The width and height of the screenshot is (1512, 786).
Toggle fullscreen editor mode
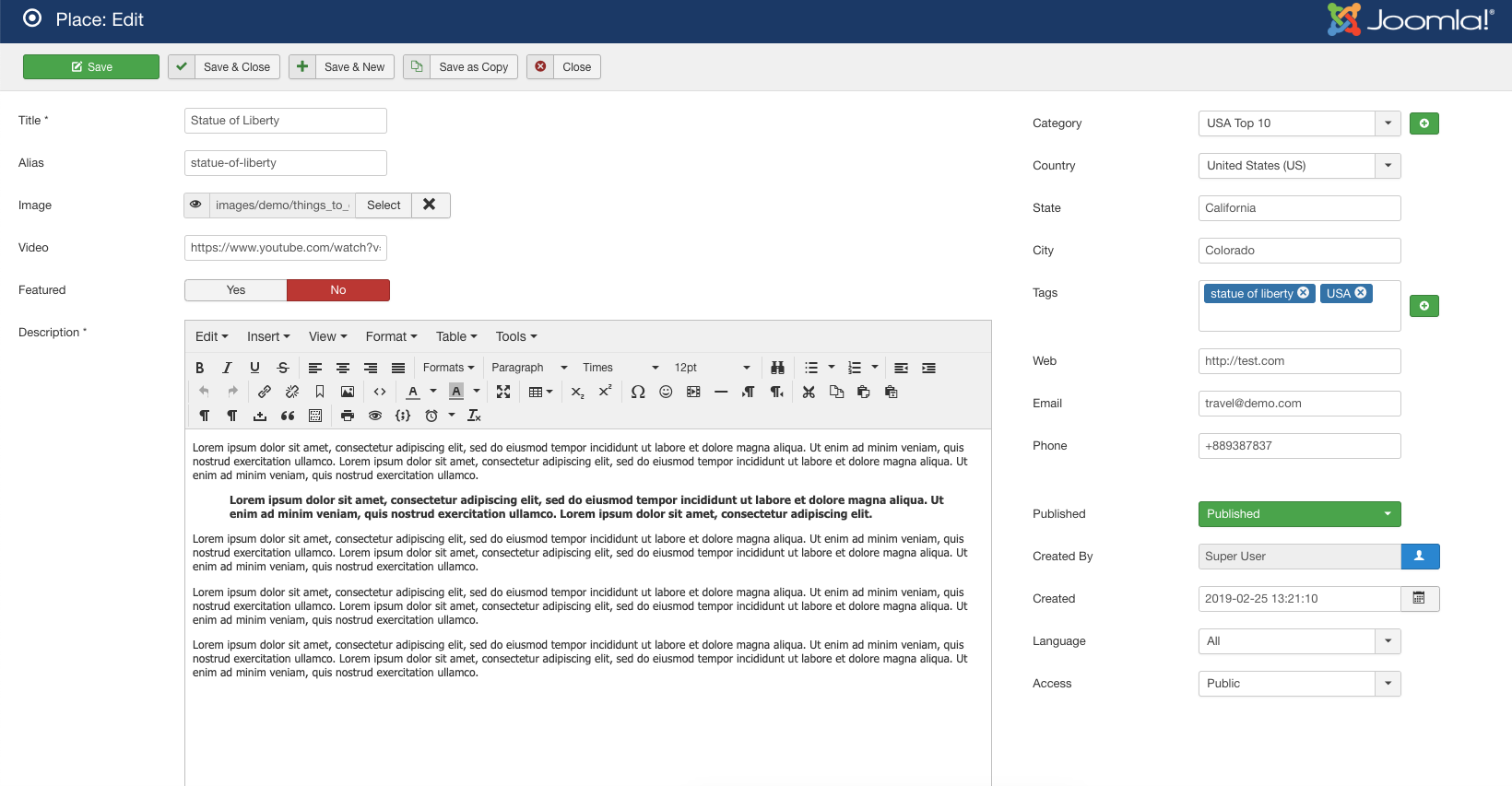[x=503, y=392]
